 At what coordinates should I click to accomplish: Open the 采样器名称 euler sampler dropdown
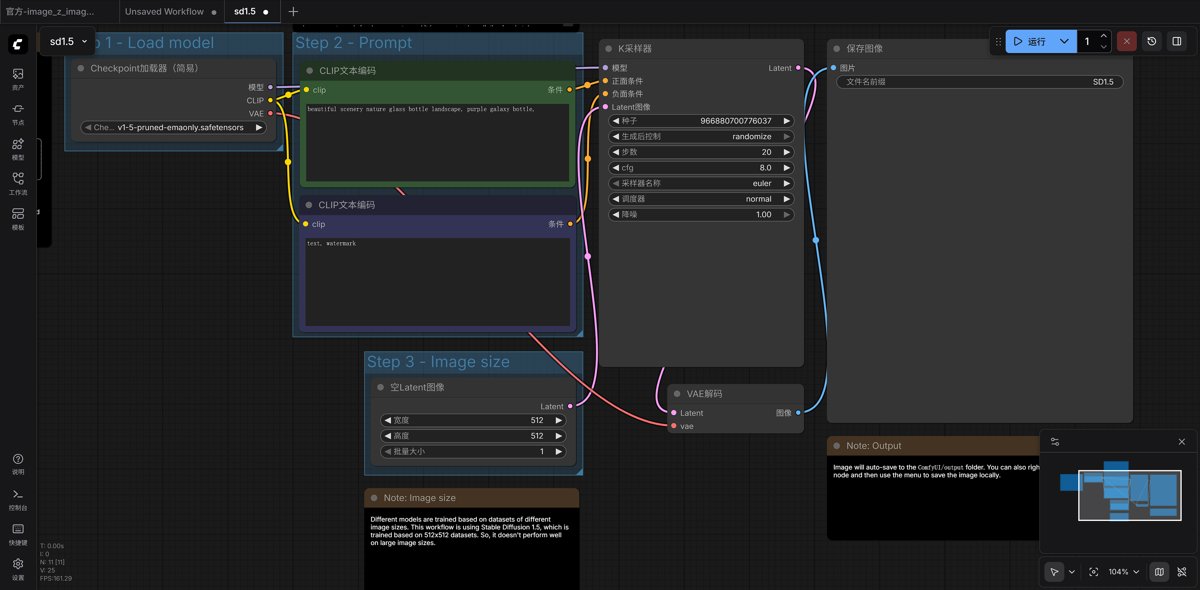pyautogui.click(x=701, y=184)
